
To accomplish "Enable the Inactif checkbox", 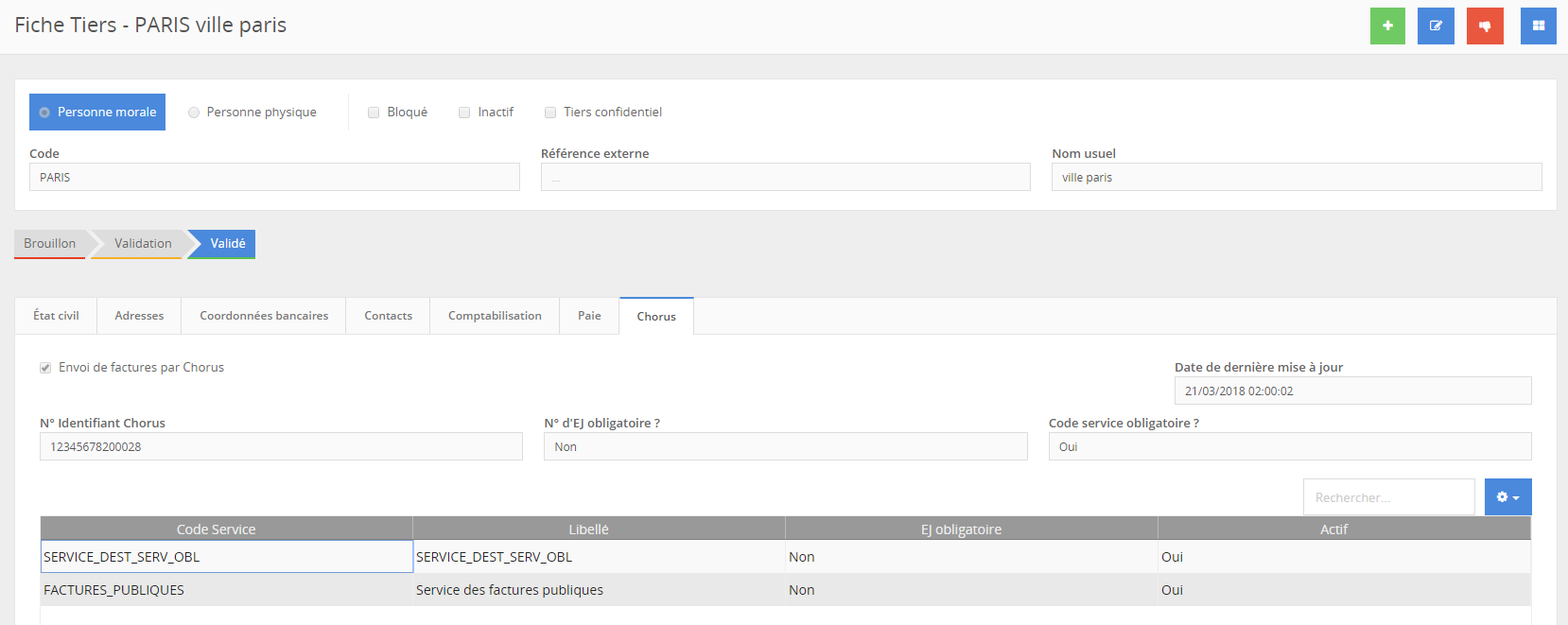I will pyautogui.click(x=464, y=113).
